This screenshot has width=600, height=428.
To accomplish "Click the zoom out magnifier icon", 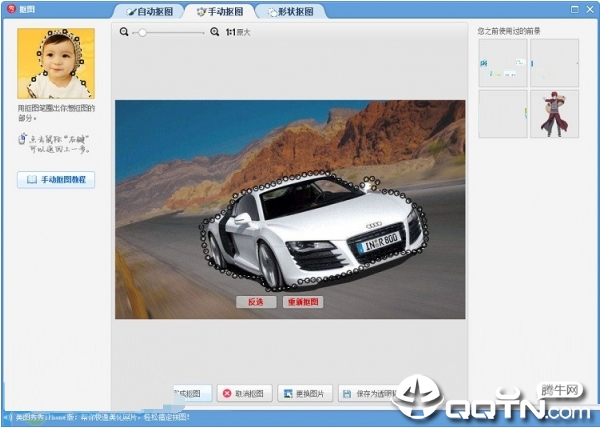I will (124, 32).
